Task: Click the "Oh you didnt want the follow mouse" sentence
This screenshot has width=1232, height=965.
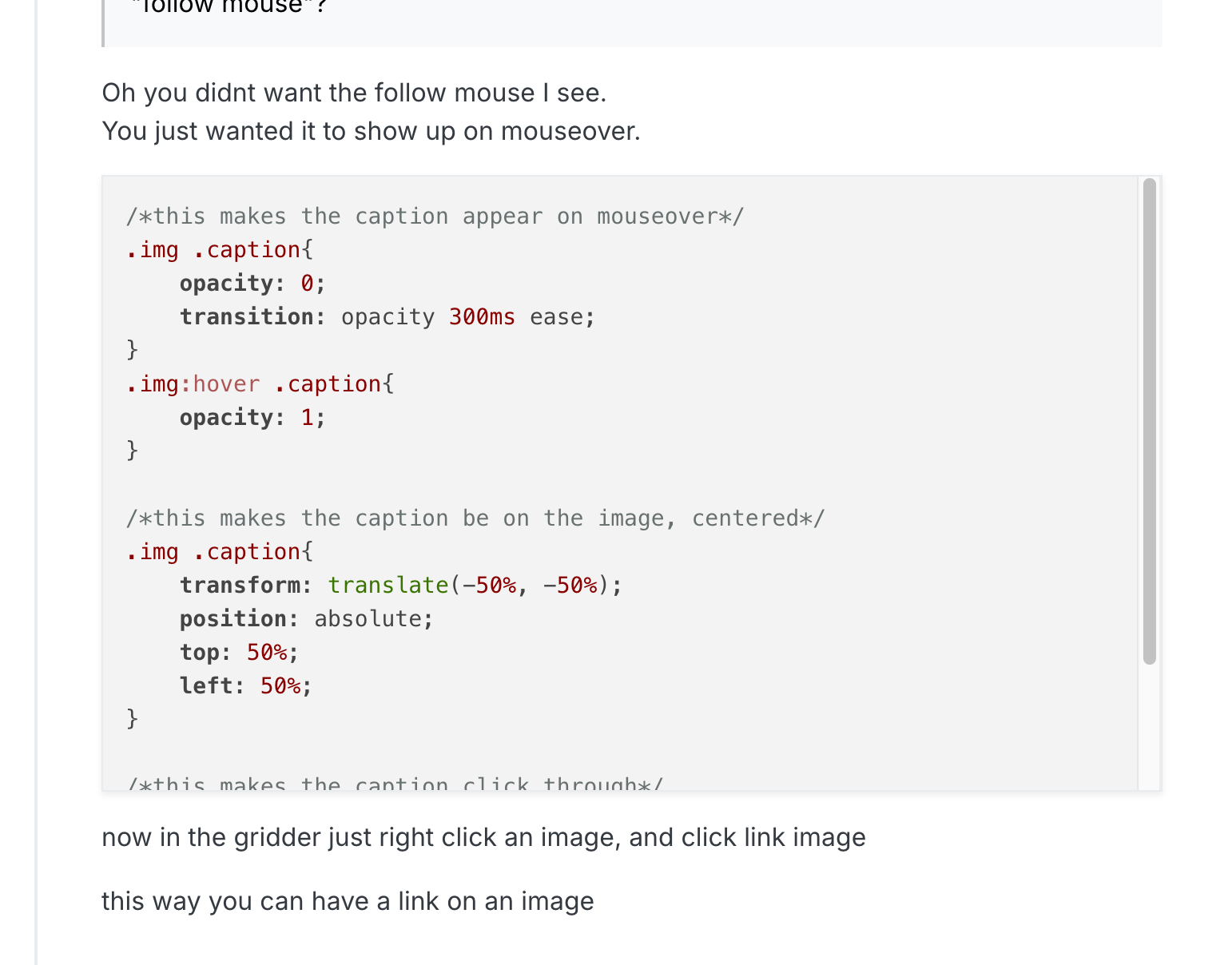Action: click(x=354, y=93)
